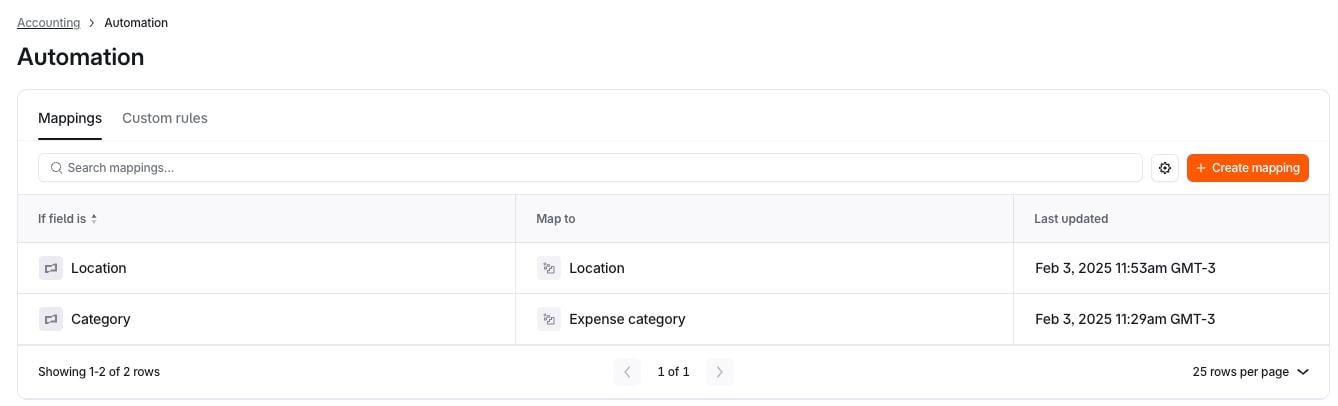This screenshot has height=406, width=1338.
Task: Click the field icon beside Category row
Action: [50, 319]
